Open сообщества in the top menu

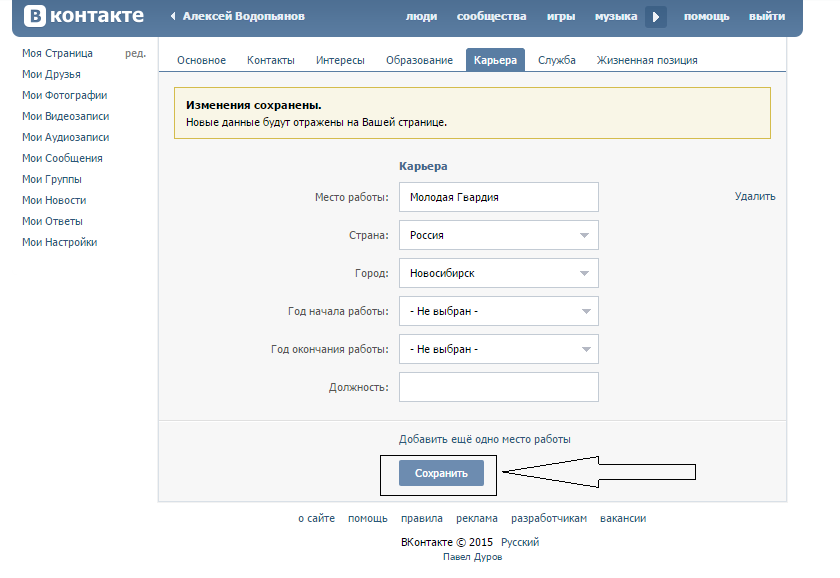(491, 17)
